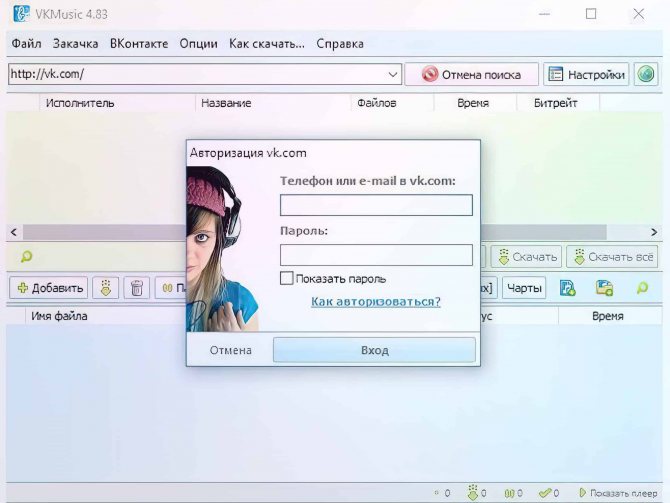Click the status bar paused downloads icon

pyautogui.click(x=508, y=494)
